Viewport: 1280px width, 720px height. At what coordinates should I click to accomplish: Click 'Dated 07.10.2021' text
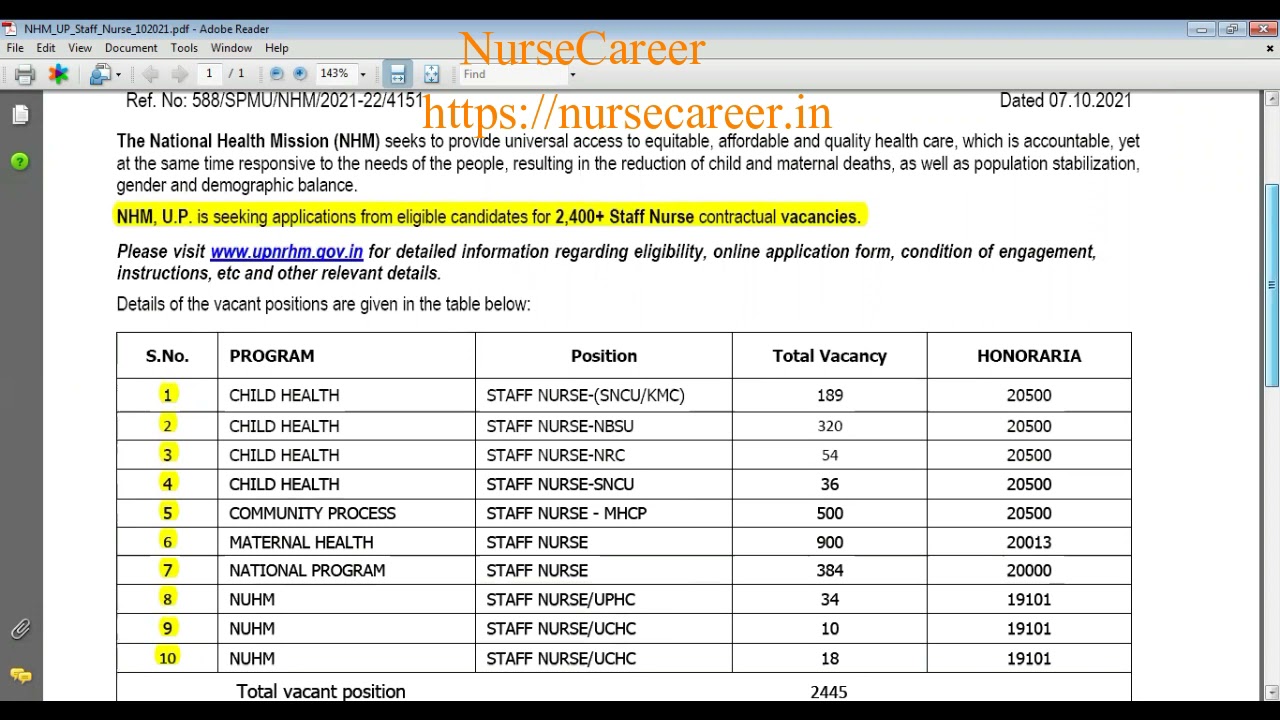pyautogui.click(x=1066, y=100)
